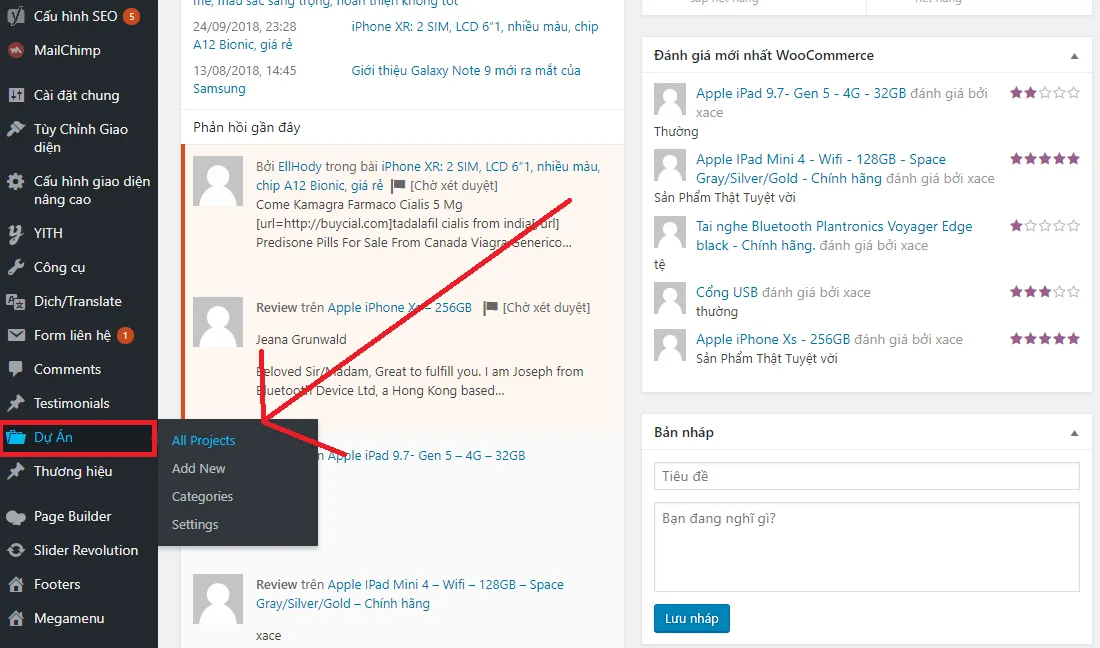Click the one-star rating for Tai nghe Bluetooth
The width and height of the screenshot is (1100, 648).
point(1045,226)
